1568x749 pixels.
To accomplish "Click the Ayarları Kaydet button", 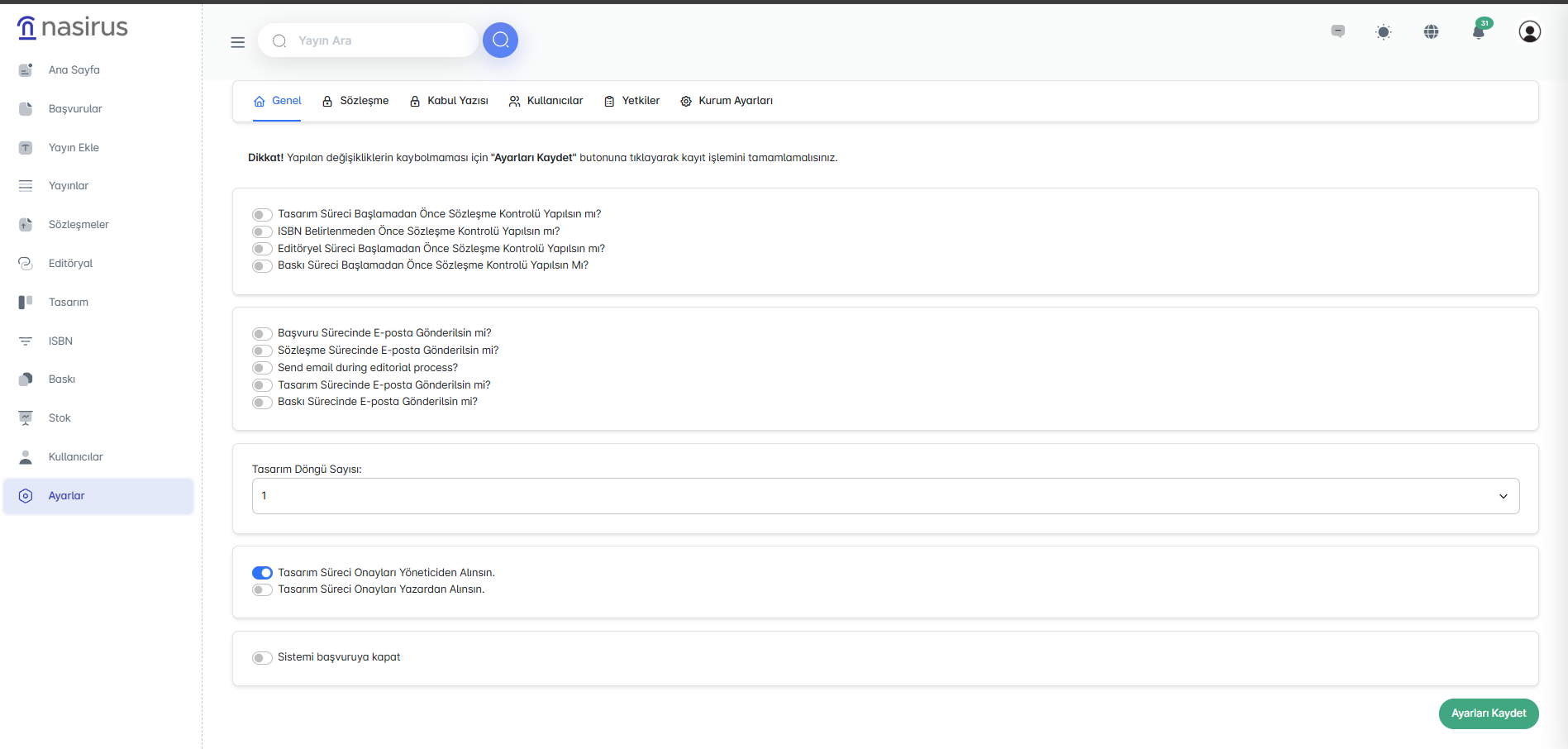I will [1488, 713].
